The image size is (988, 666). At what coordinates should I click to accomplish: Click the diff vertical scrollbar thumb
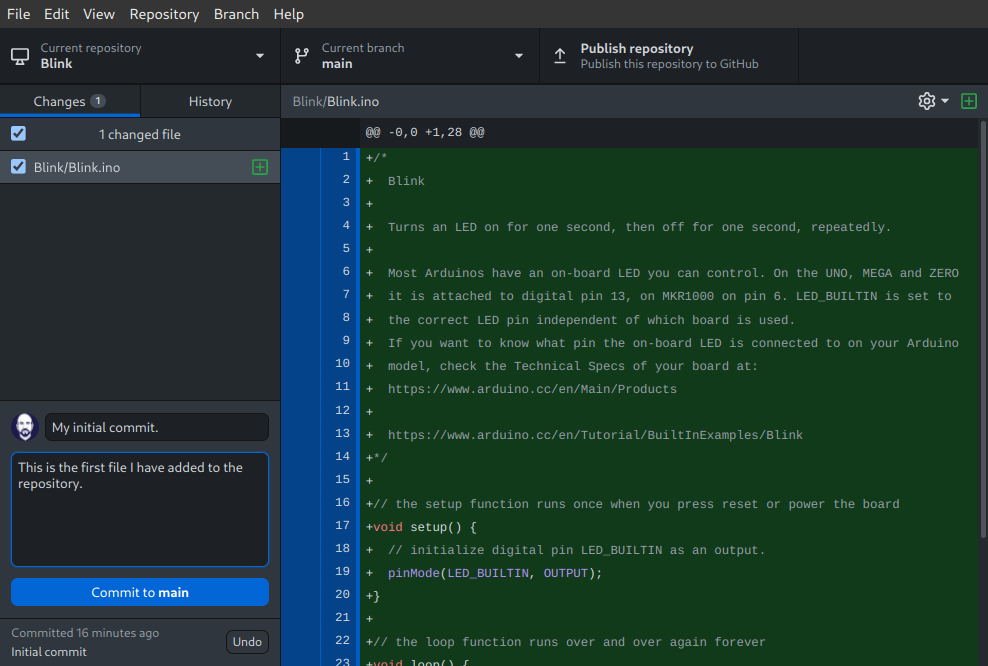coord(983,328)
